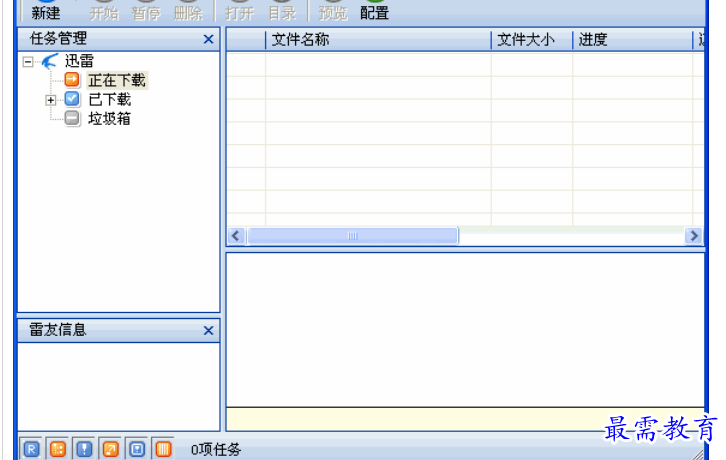
Task: Click the 雷友信息 panel title
Action: point(58,330)
